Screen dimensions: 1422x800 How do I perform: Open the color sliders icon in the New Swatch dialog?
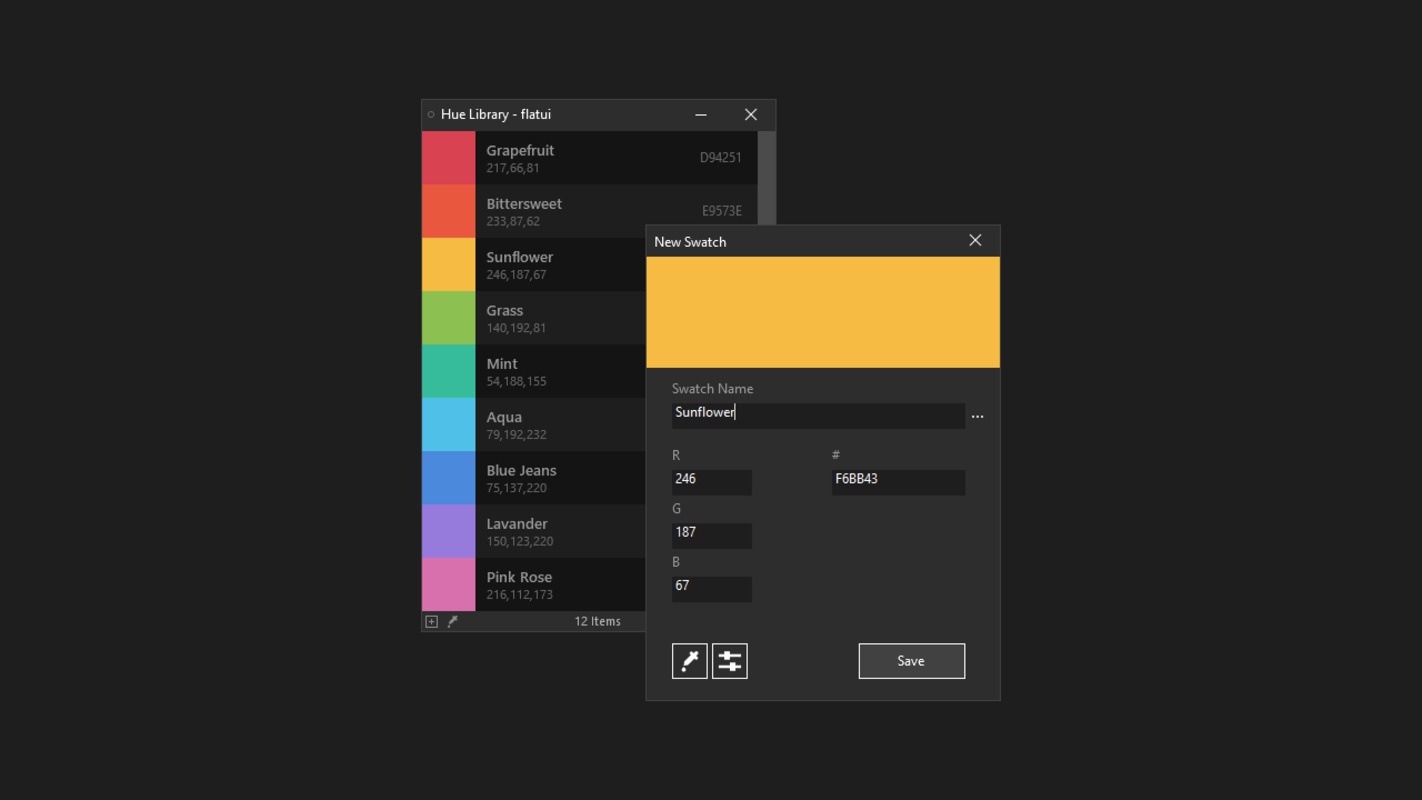(729, 660)
